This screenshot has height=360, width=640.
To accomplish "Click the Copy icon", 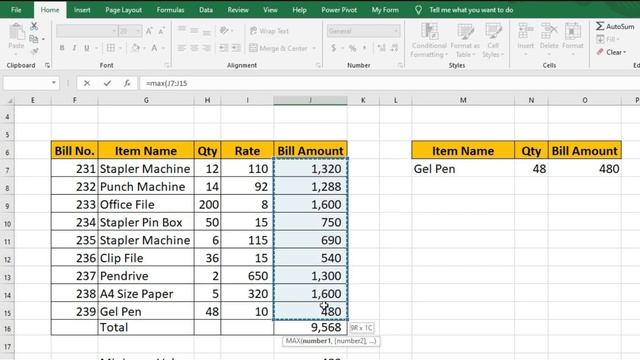I will click(34, 39).
